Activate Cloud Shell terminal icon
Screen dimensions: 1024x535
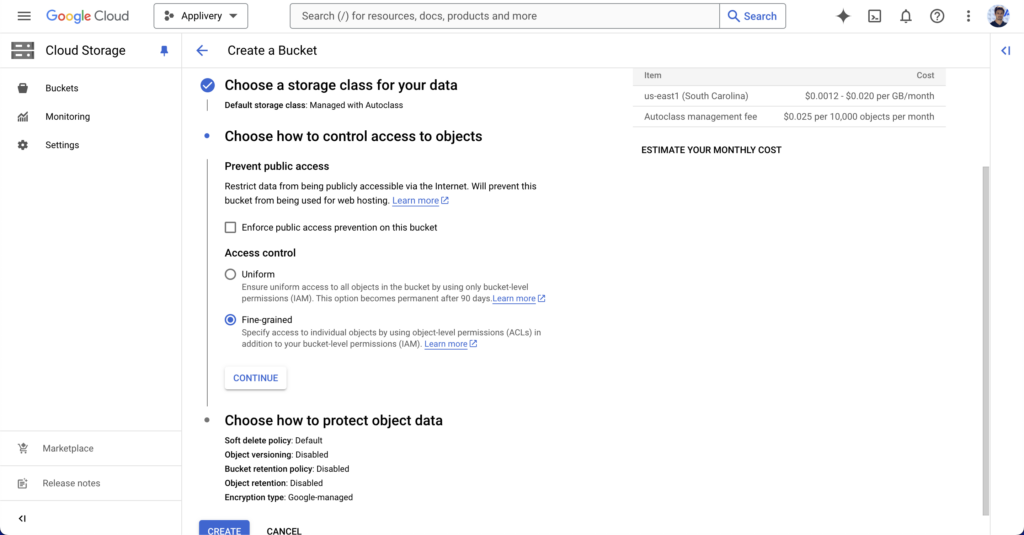pyautogui.click(x=874, y=16)
